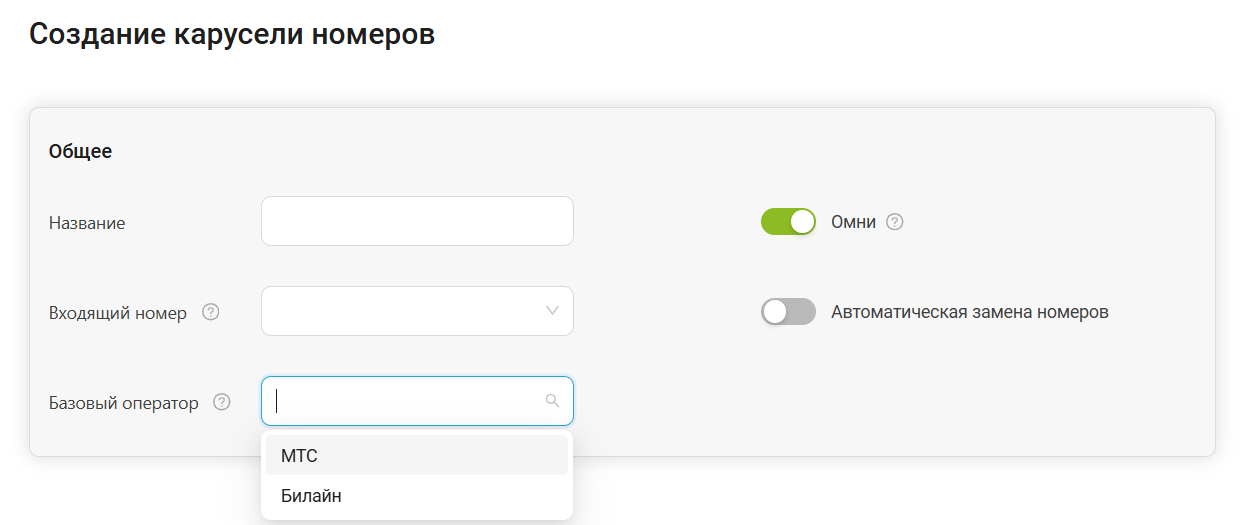1256x525 pixels.
Task: Enable Автоматическая замена номеров switch
Action: pyautogui.click(x=788, y=312)
